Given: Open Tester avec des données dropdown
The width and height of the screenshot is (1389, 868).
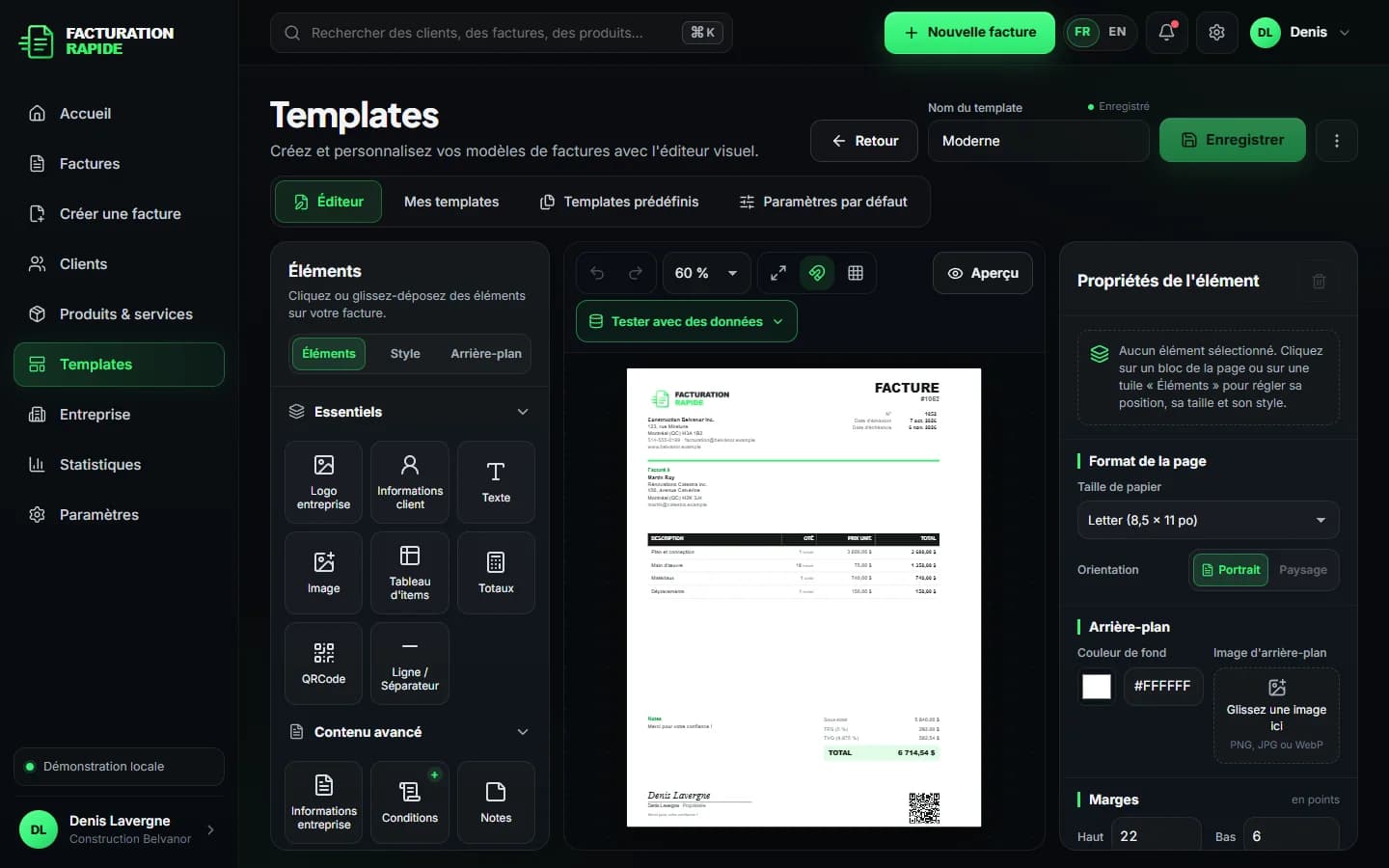Looking at the screenshot, I should click(687, 321).
